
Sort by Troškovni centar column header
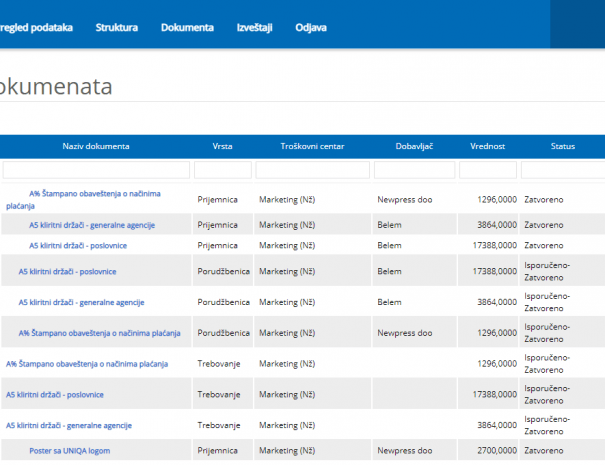click(x=312, y=146)
